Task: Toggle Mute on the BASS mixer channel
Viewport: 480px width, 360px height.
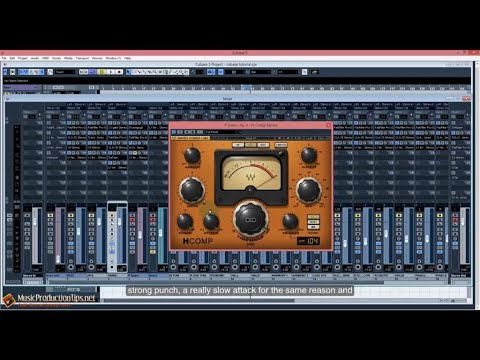Action: tap(71, 216)
